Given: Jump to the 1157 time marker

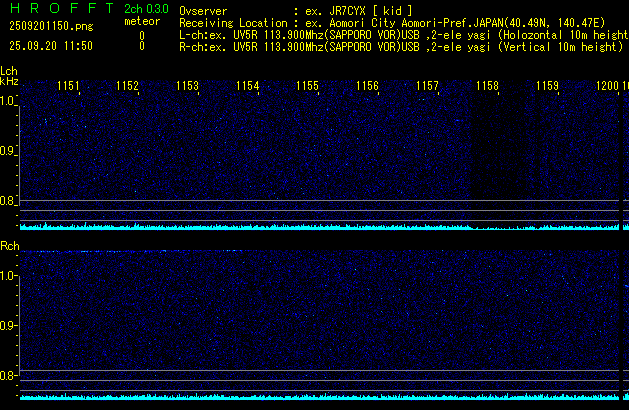Looking at the screenshot, I should pos(428,87).
